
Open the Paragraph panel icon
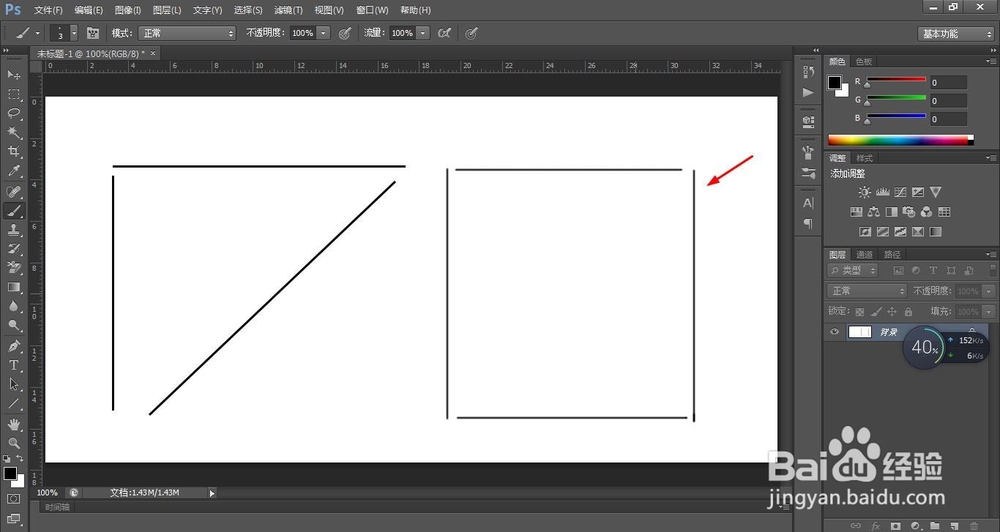tap(808, 223)
